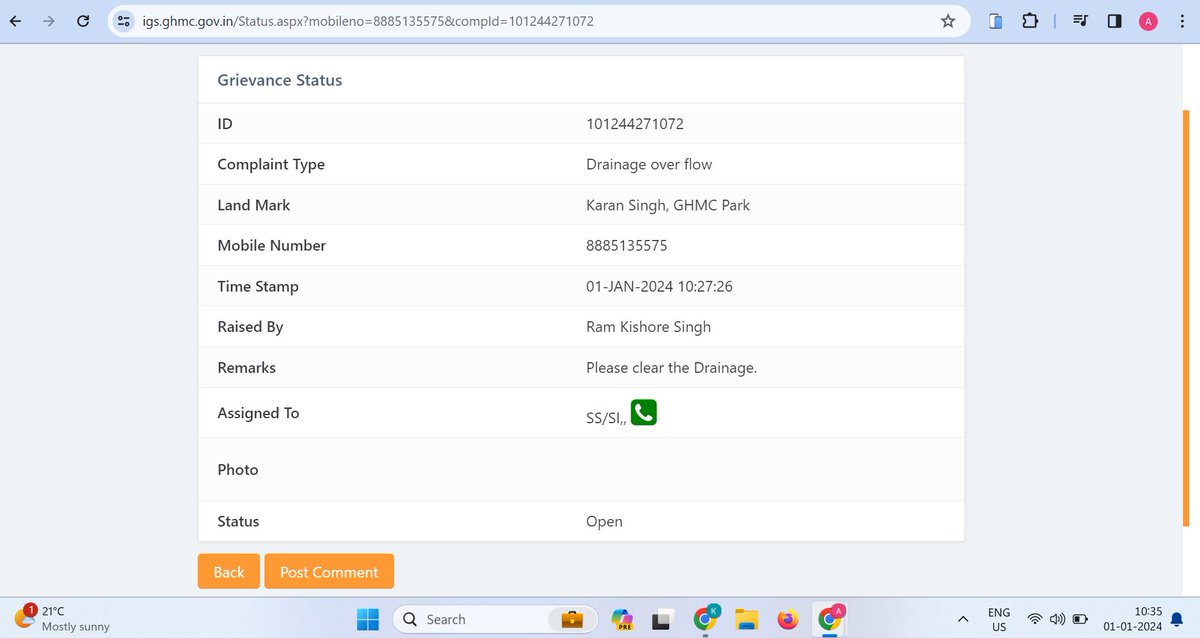Click the taskbar Search box
This screenshot has width=1200, height=638.
click(x=494, y=619)
